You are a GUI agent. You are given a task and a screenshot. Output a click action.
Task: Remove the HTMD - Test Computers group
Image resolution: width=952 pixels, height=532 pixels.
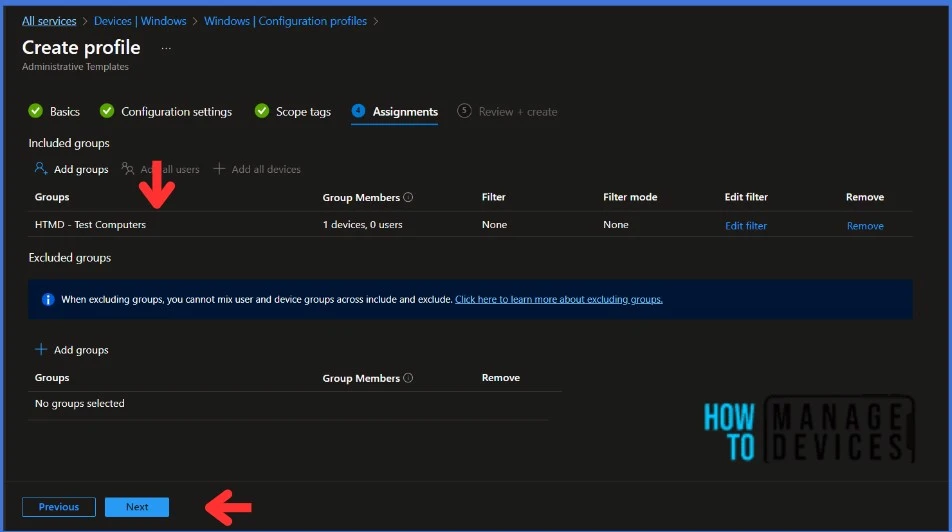point(865,226)
